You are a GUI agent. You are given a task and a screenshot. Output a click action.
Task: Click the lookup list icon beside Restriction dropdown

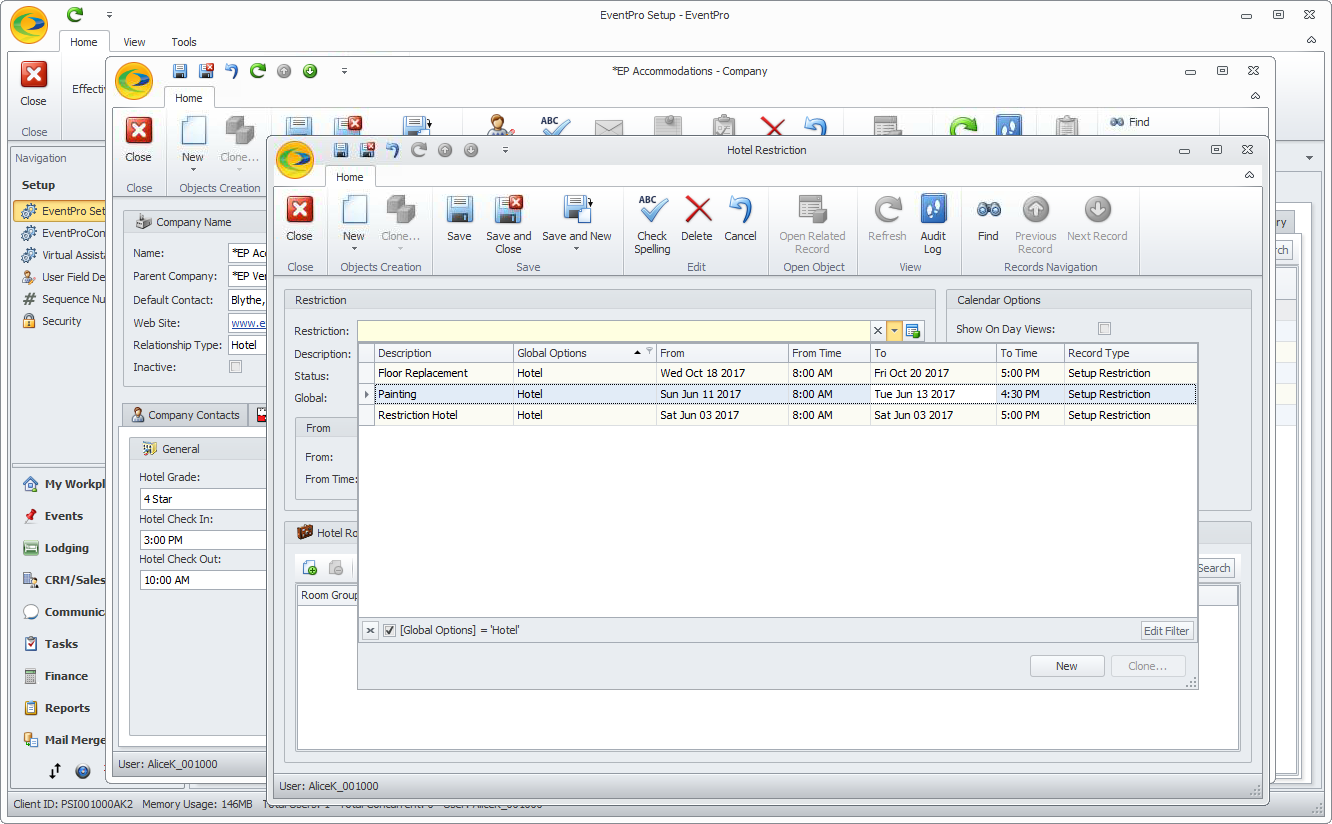click(913, 331)
